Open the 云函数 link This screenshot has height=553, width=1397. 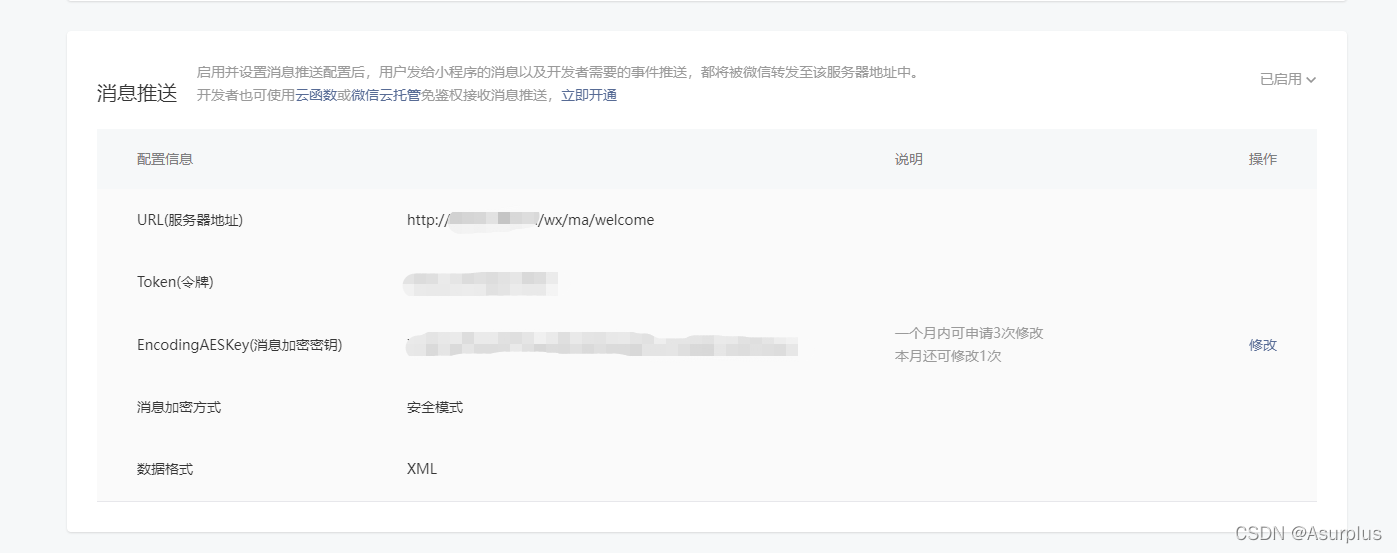click(316, 95)
